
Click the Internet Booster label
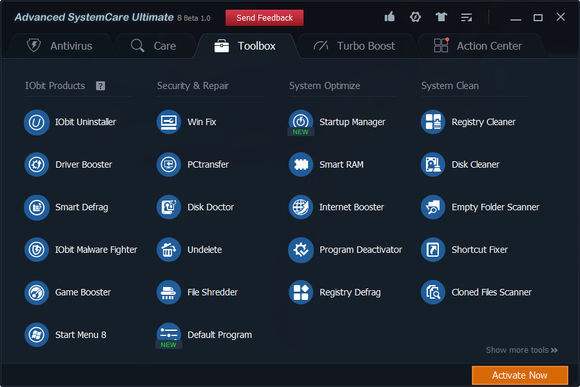click(352, 207)
